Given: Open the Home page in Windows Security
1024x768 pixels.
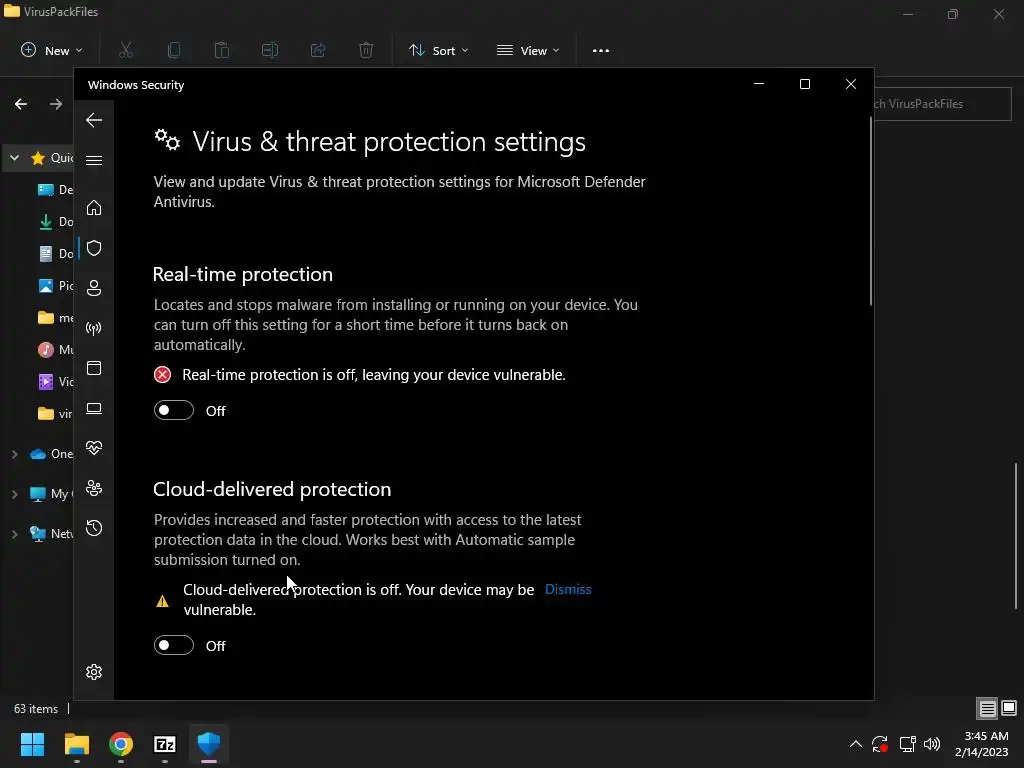Looking at the screenshot, I should pyautogui.click(x=94, y=208).
